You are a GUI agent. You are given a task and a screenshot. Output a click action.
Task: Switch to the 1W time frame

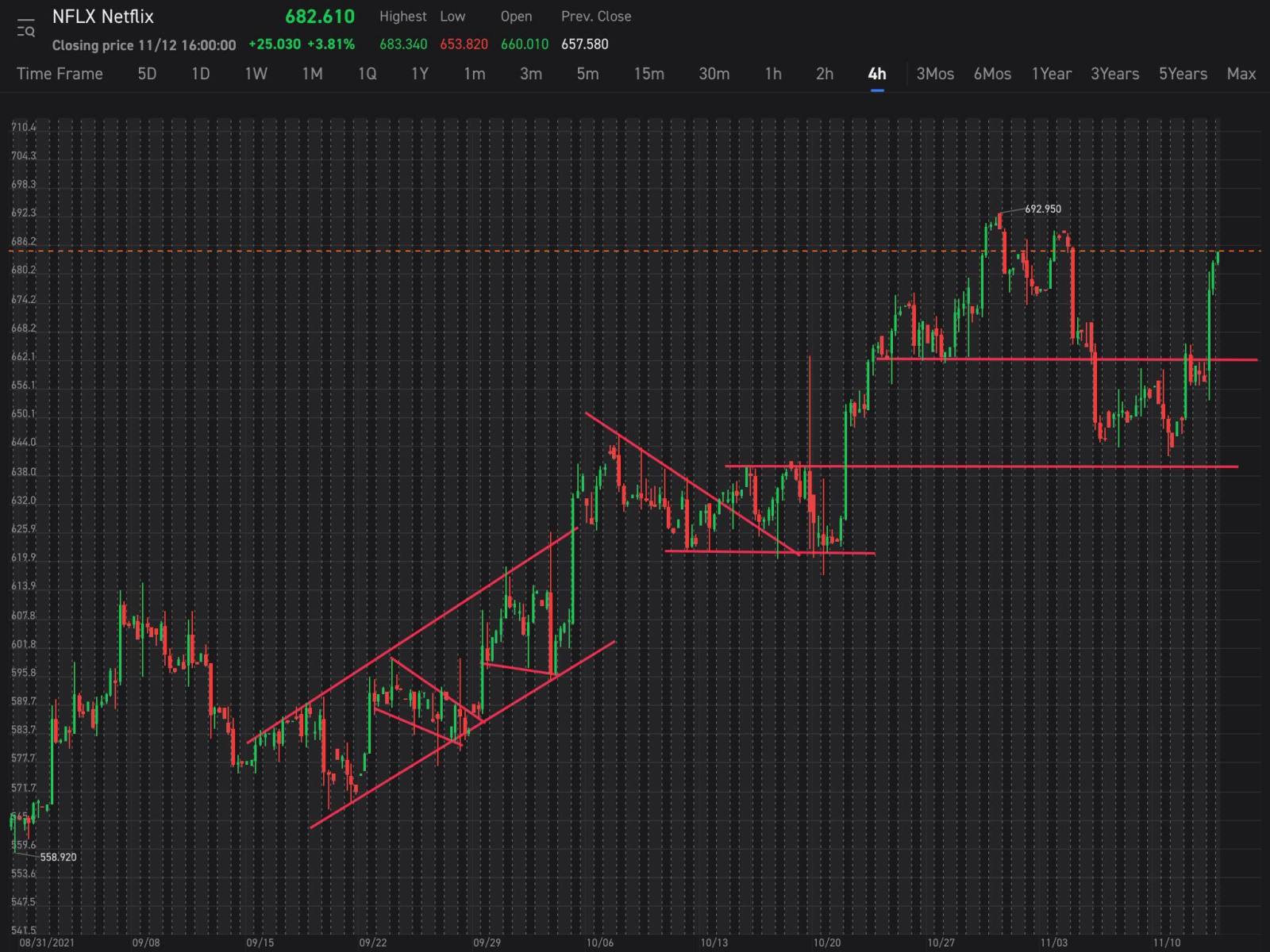256,74
